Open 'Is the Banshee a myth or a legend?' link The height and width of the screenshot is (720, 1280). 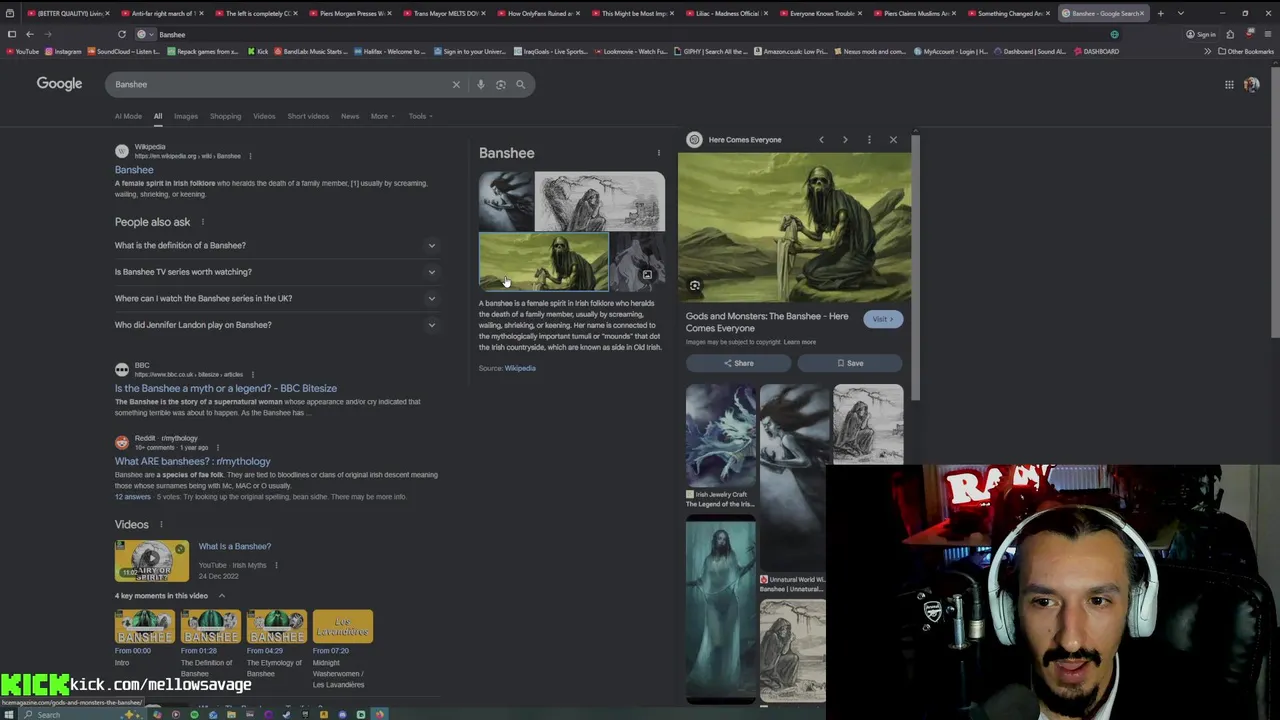point(226,388)
